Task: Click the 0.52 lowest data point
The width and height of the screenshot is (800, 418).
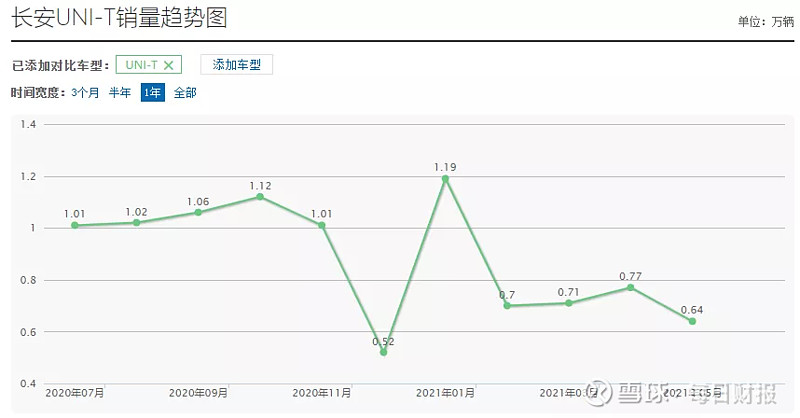Action: [x=384, y=352]
